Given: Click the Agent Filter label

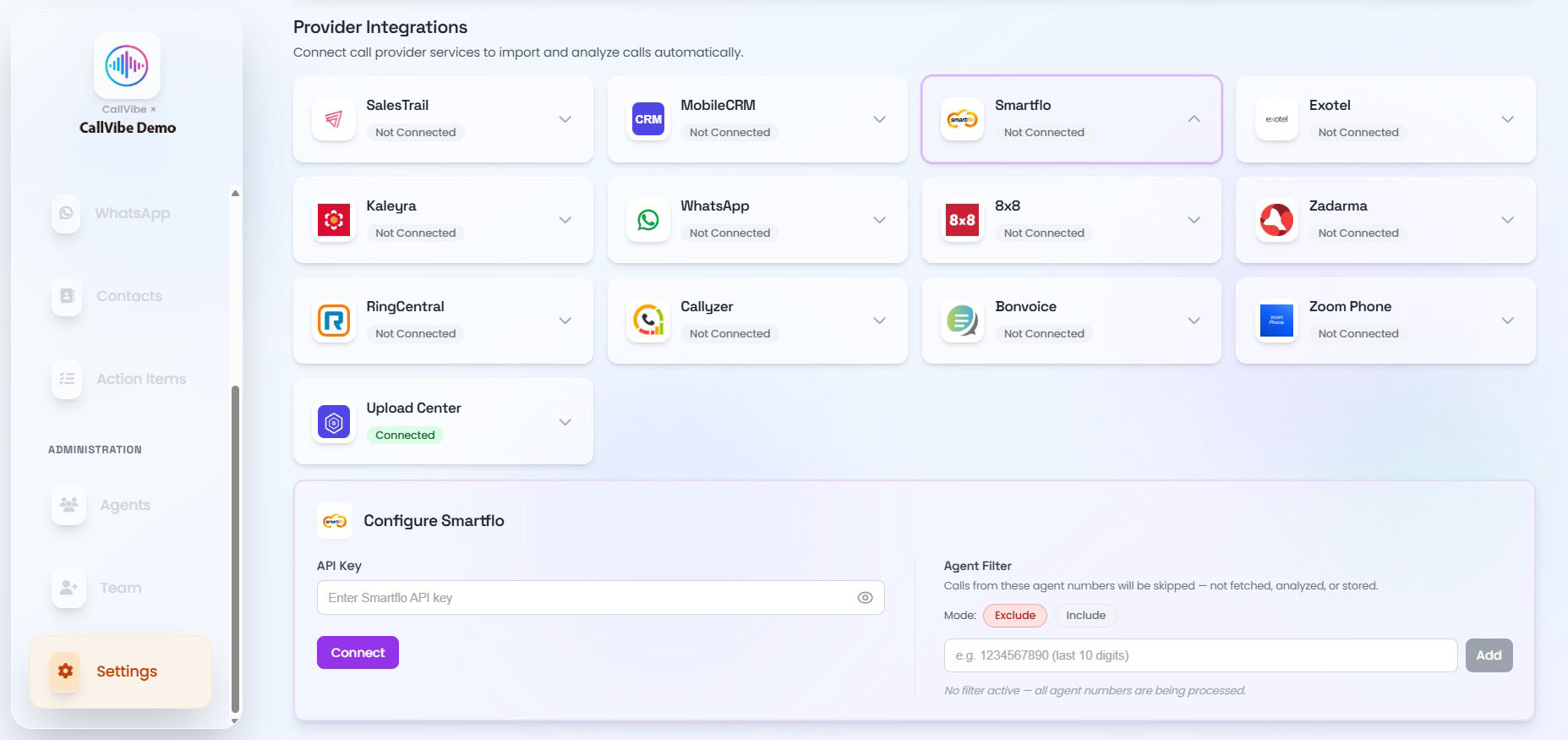Looking at the screenshot, I should point(977,566).
